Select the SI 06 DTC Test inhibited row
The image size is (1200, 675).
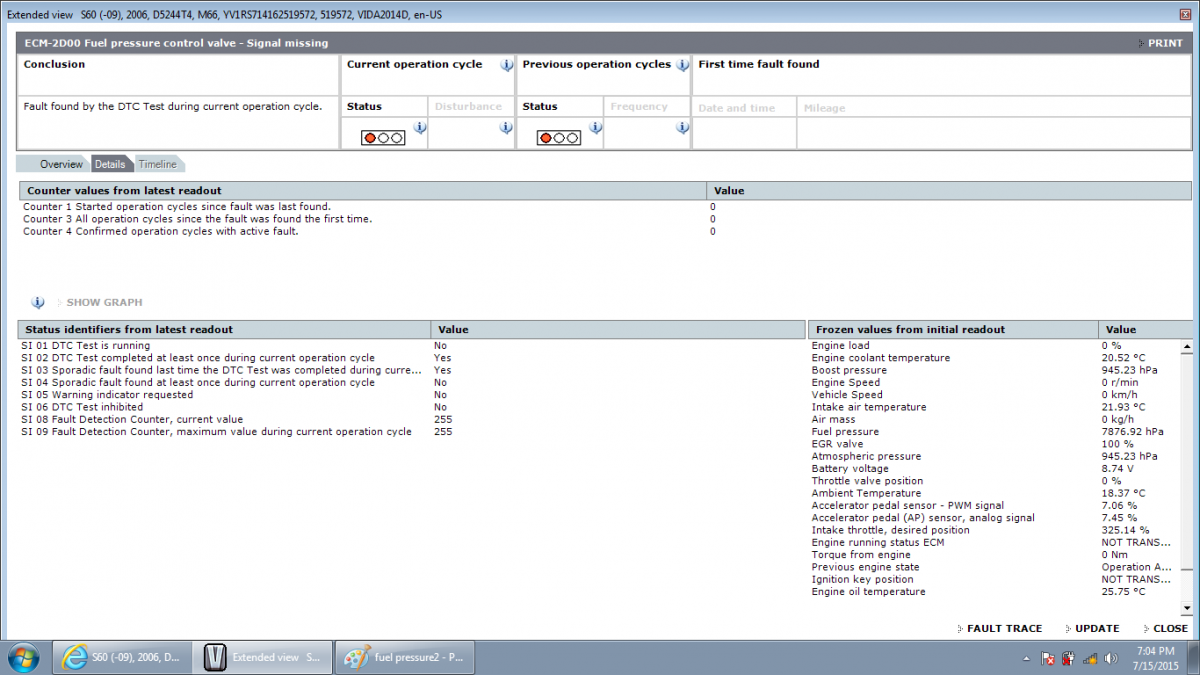coord(411,407)
